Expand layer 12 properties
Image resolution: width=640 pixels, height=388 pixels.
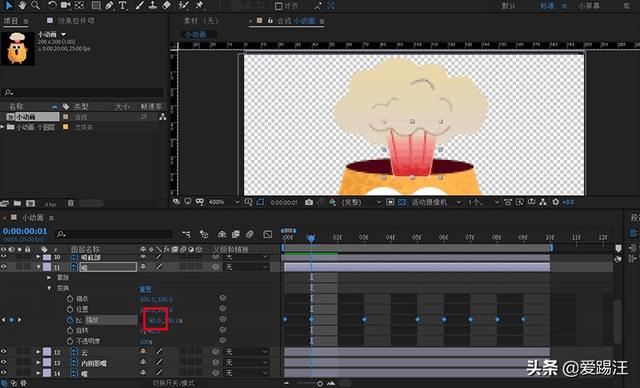(38, 351)
